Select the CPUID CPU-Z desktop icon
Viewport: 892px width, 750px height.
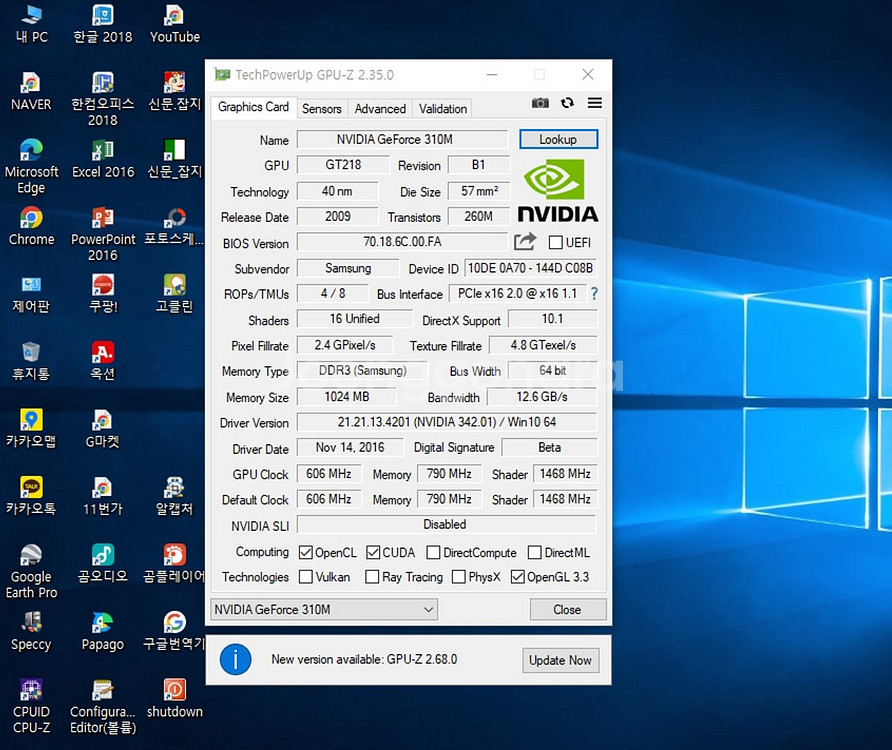[x=31, y=707]
